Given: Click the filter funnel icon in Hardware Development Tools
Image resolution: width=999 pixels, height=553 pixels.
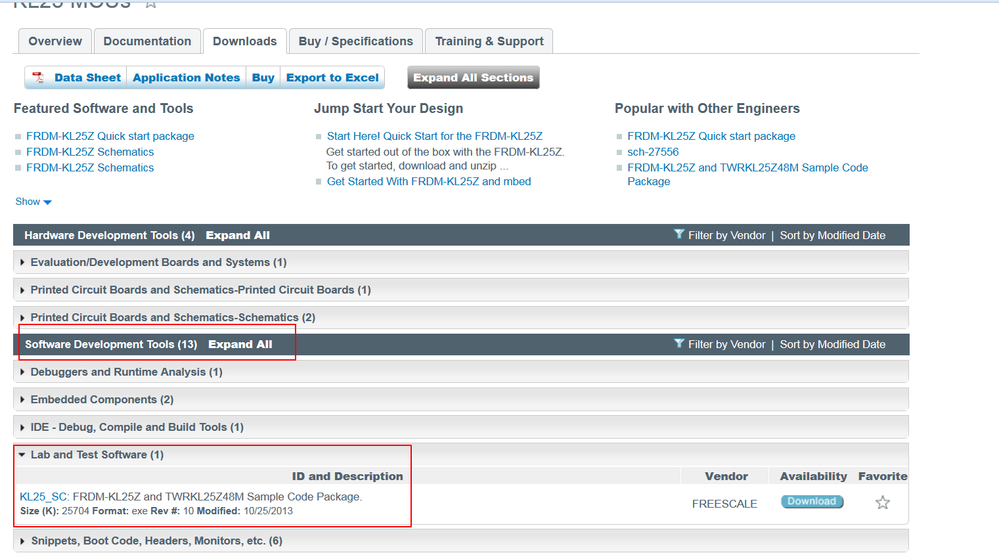Looking at the screenshot, I should (679, 235).
